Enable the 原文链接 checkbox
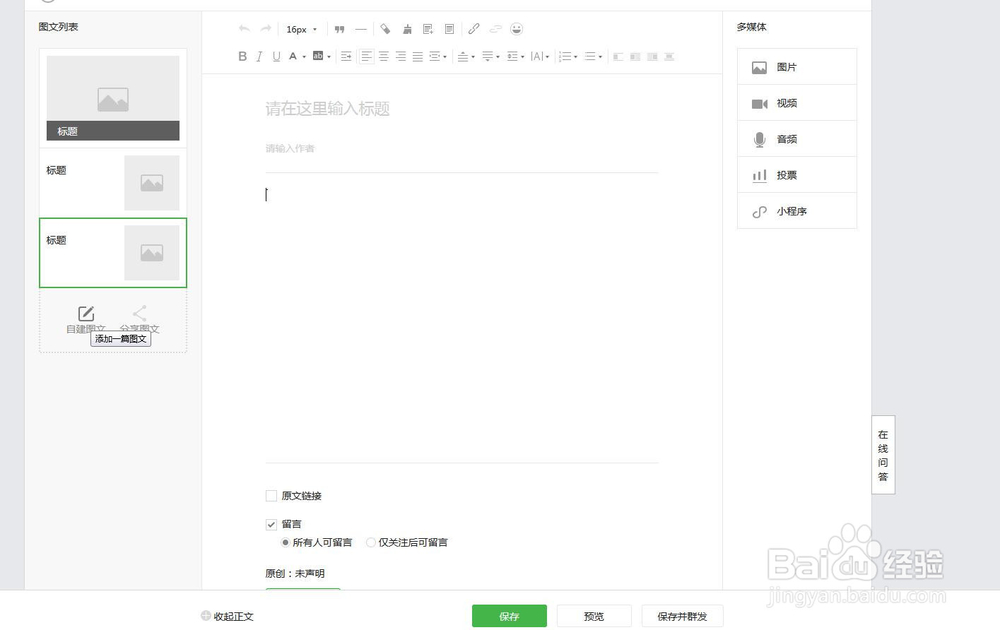This screenshot has height=630, width=1000. click(271, 495)
